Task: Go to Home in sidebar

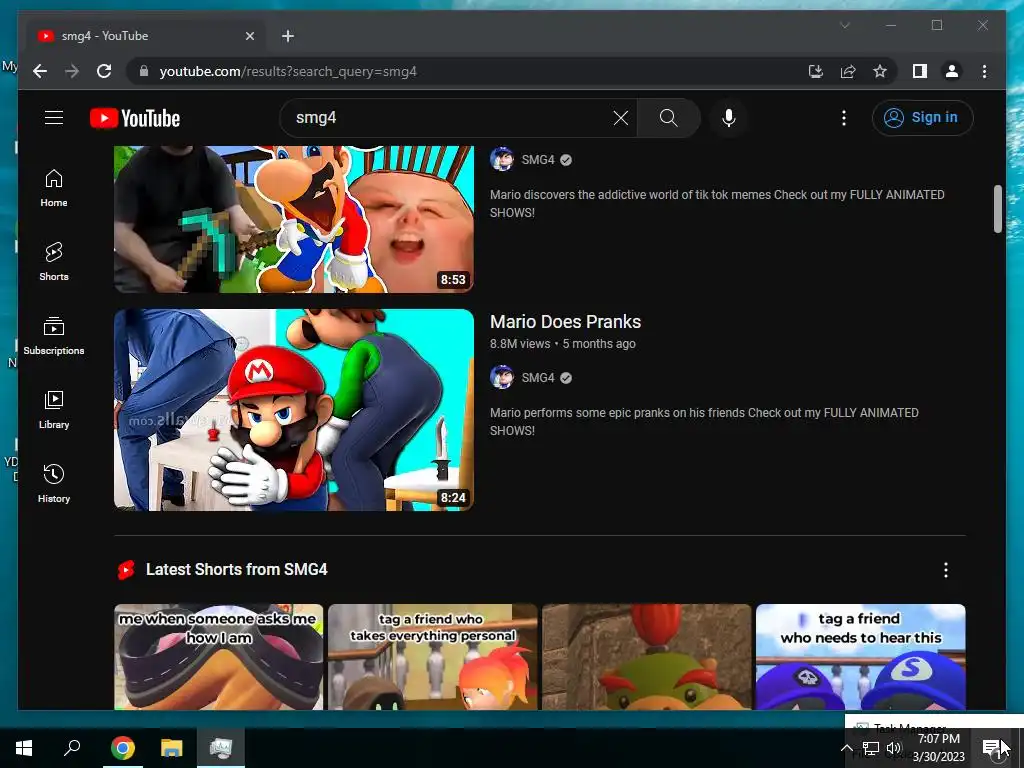Action: point(54,188)
